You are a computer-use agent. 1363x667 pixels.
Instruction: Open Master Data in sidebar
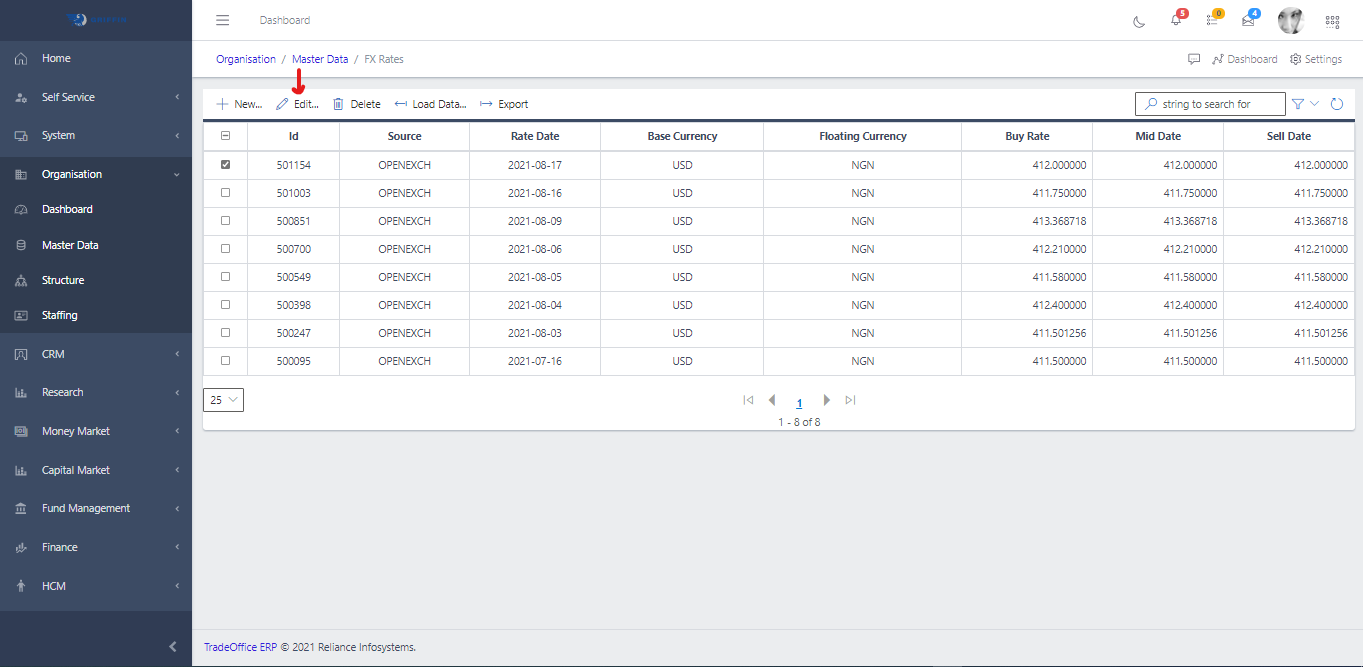[x=70, y=245]
